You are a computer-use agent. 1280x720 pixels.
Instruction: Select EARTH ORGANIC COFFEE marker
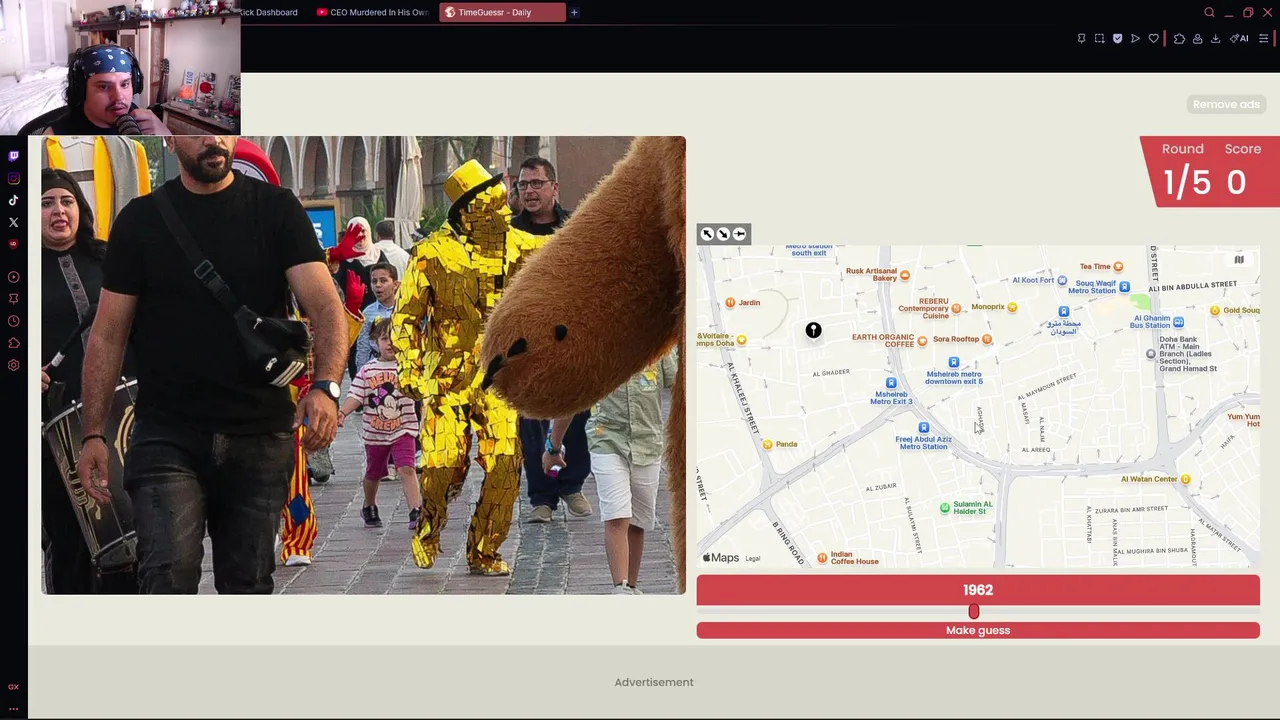click(x=922, y=341)
